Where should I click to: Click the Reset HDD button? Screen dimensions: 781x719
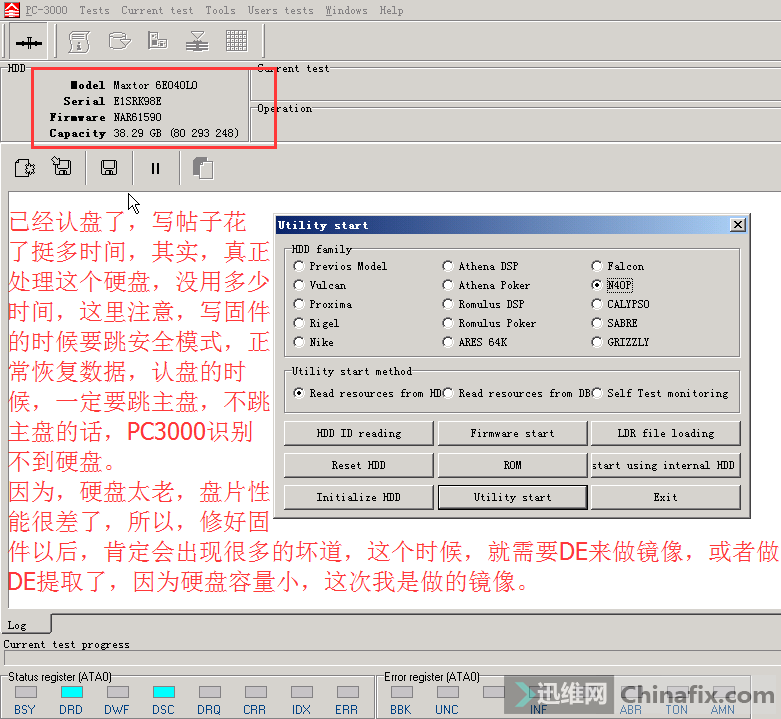[x=359, y=465]
